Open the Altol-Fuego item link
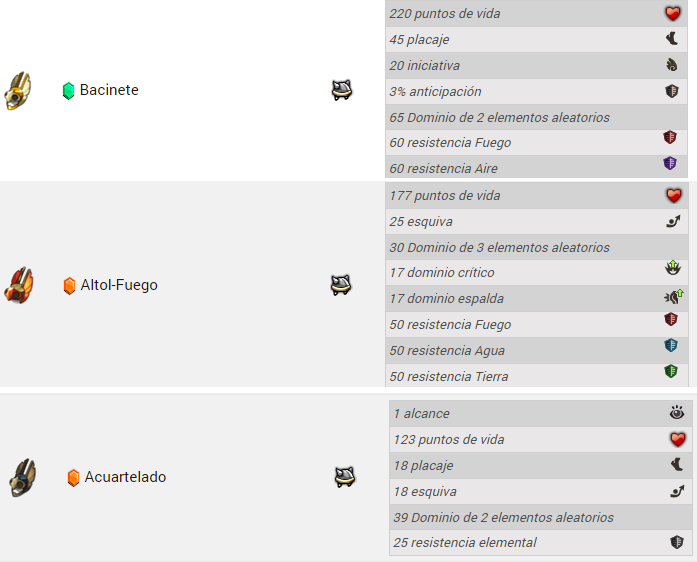 click(x=119, y=285)
